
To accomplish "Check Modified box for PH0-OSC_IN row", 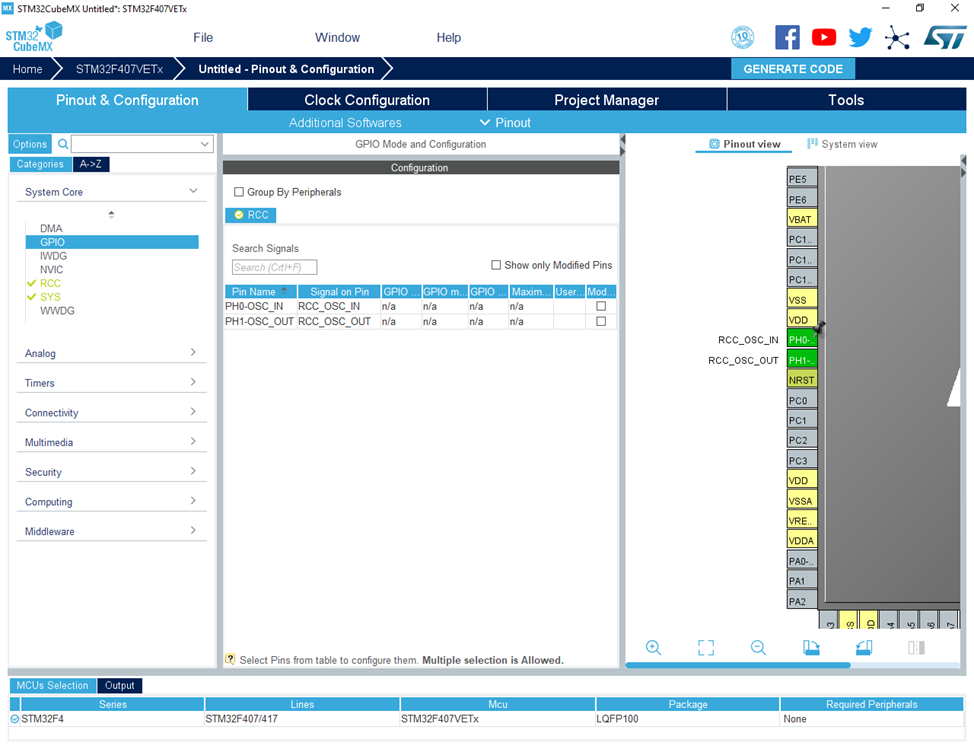I will pos(601,306).
